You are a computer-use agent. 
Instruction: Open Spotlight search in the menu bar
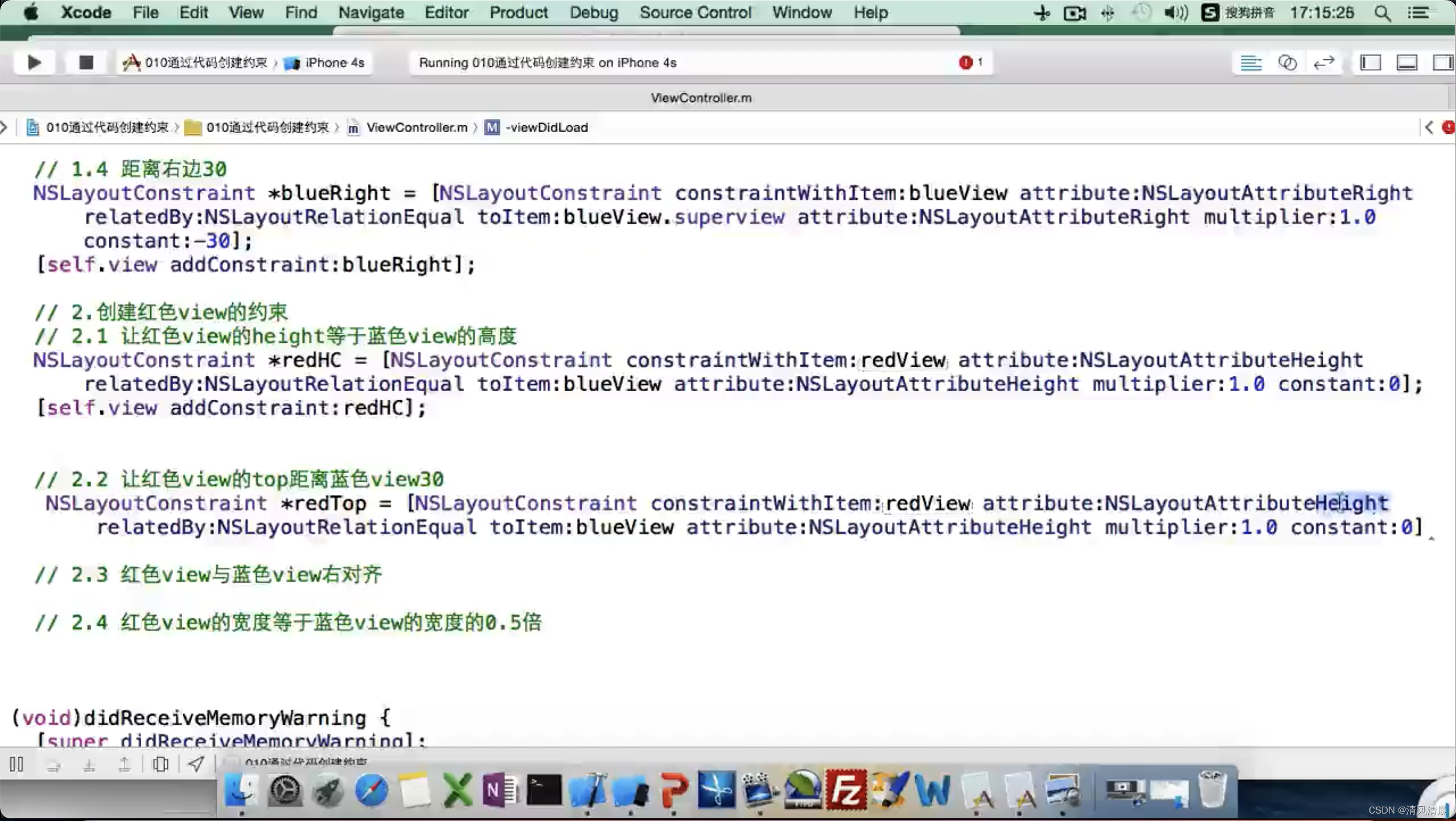click(x=1383, y=13)
